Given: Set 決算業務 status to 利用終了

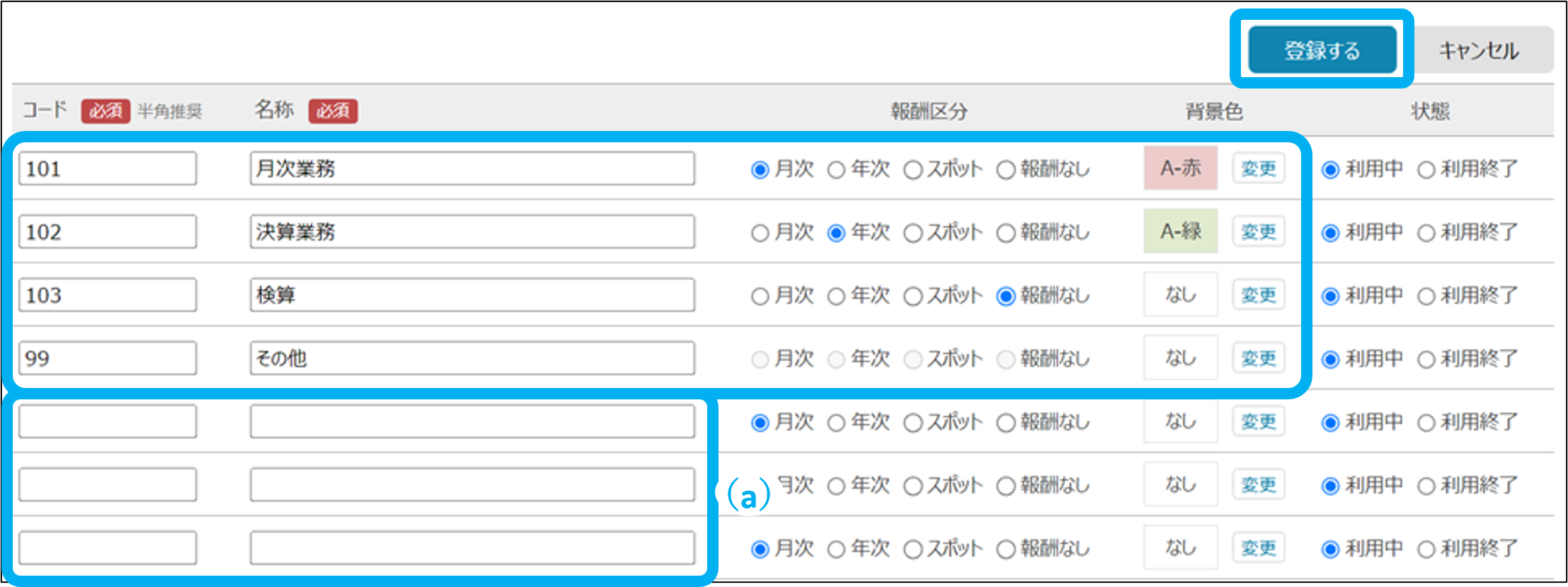Looking at the screenshot, I should 1426,233.
